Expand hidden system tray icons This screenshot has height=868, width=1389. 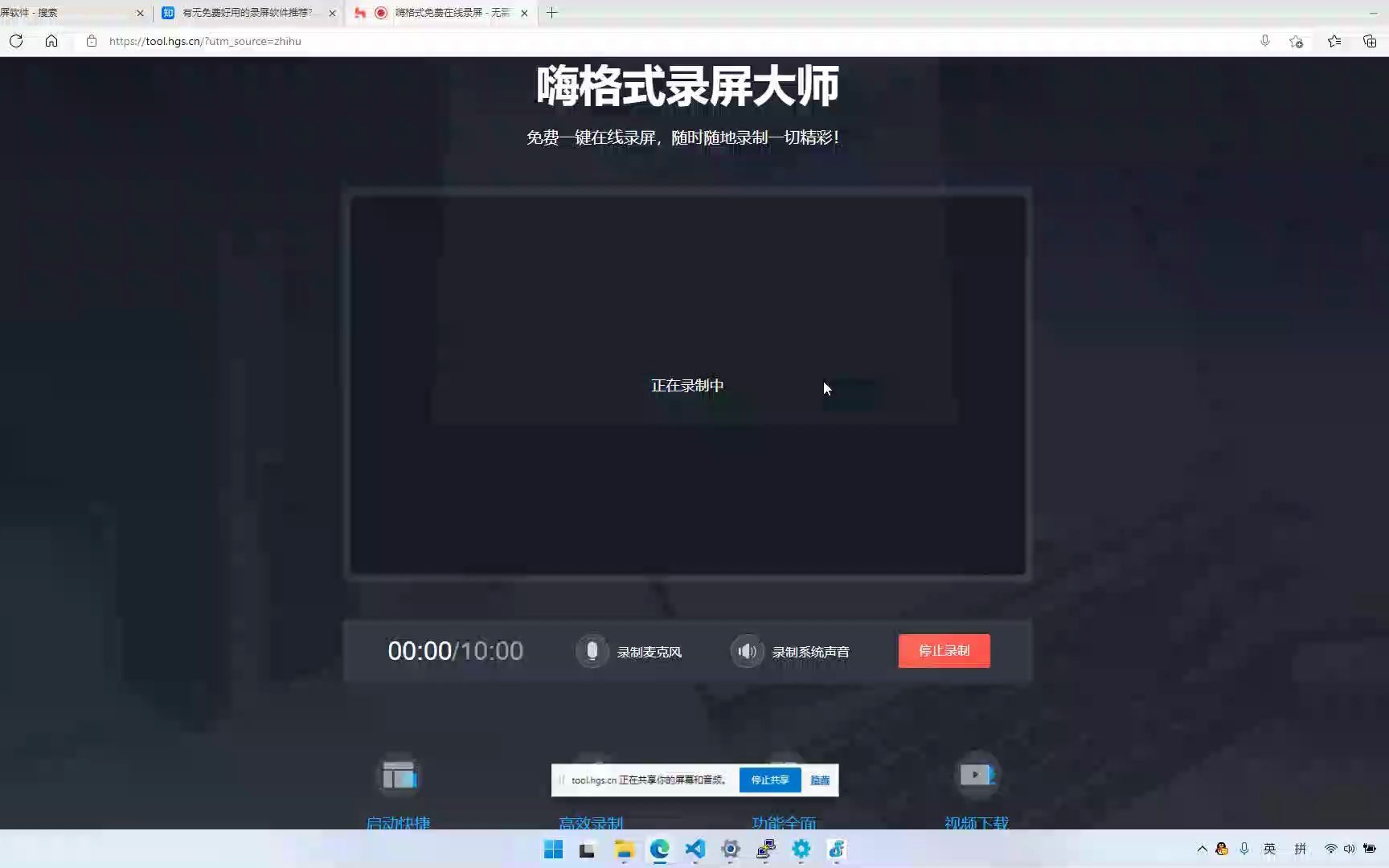[x=1202, y=849]
